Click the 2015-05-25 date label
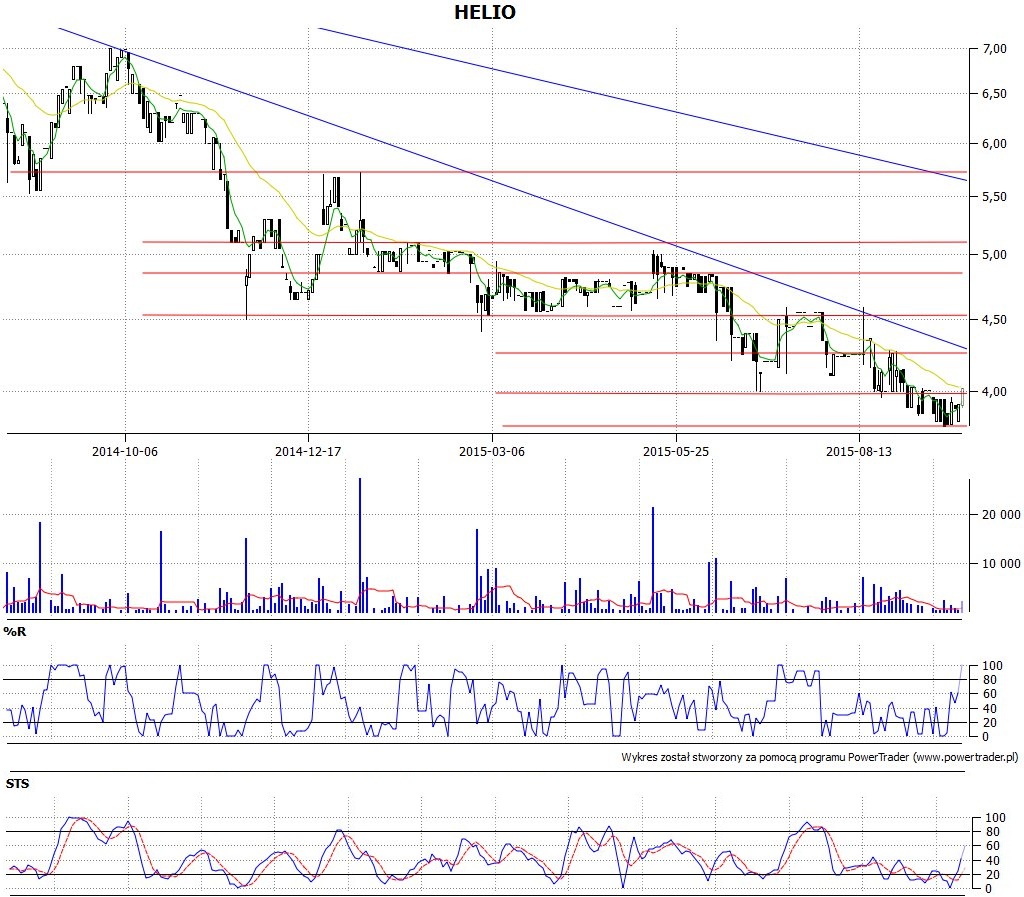1024x897 pixels. (x=675, y=451)
